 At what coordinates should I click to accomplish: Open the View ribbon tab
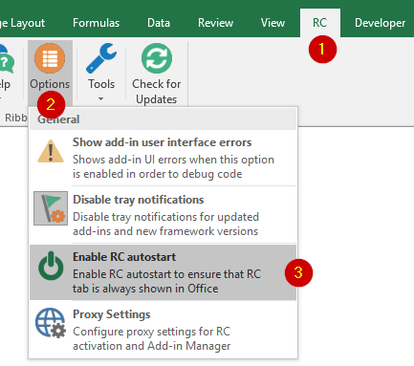pyautogui.click(x=273, y=23)
